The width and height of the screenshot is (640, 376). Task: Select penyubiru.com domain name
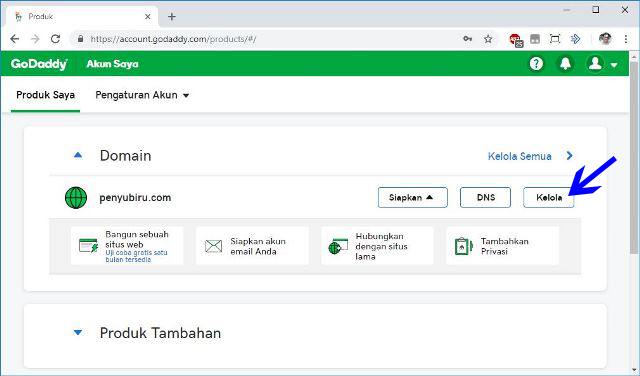135,198
